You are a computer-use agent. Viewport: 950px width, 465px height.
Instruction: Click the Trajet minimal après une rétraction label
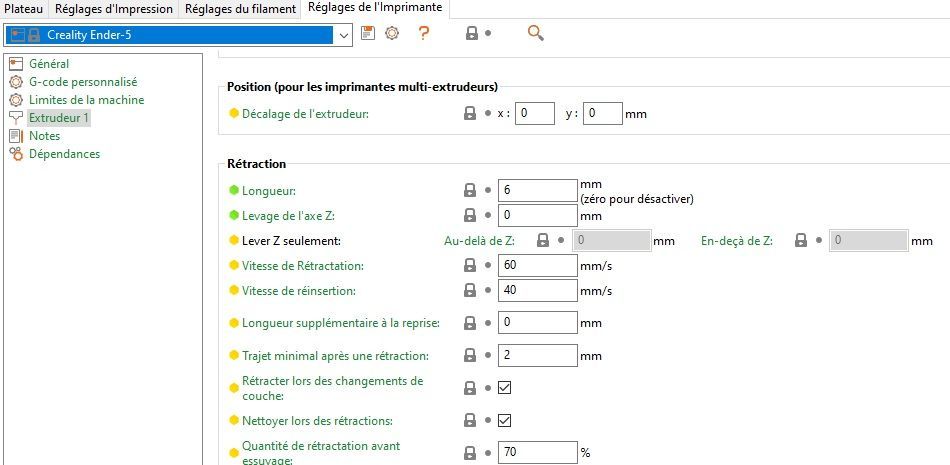335,356
